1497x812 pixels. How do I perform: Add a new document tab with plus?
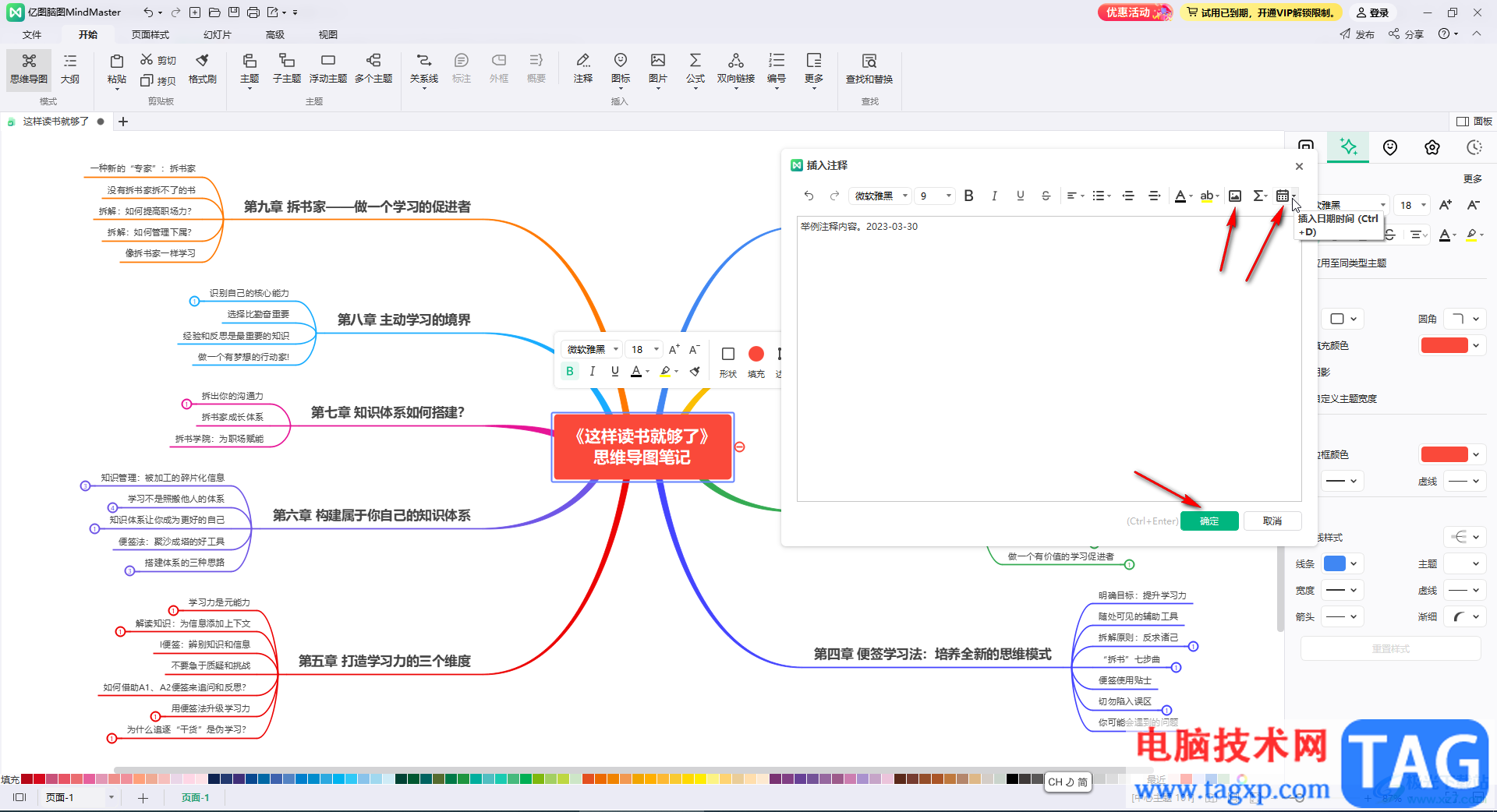[x=123, y=122]
